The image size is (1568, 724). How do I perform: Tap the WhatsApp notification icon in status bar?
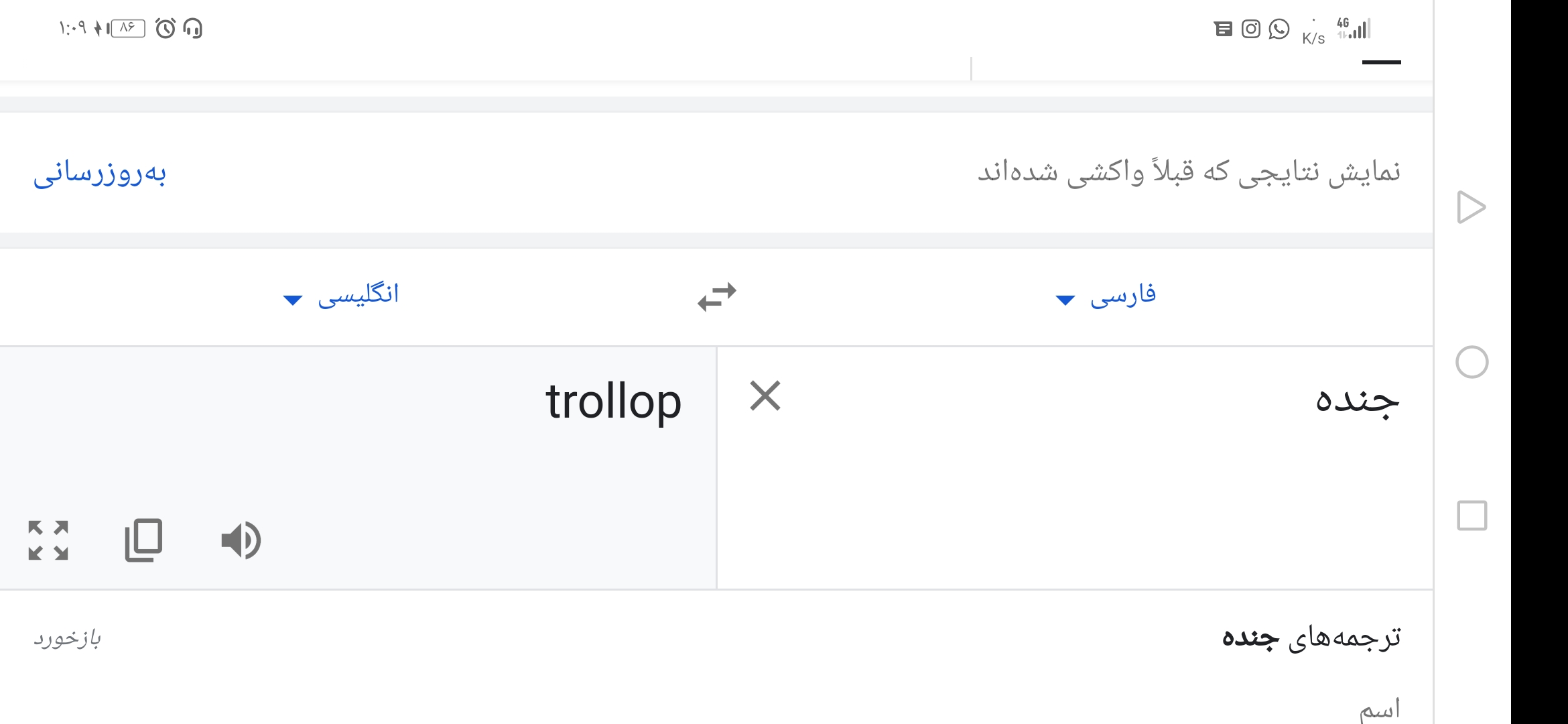1279,29
